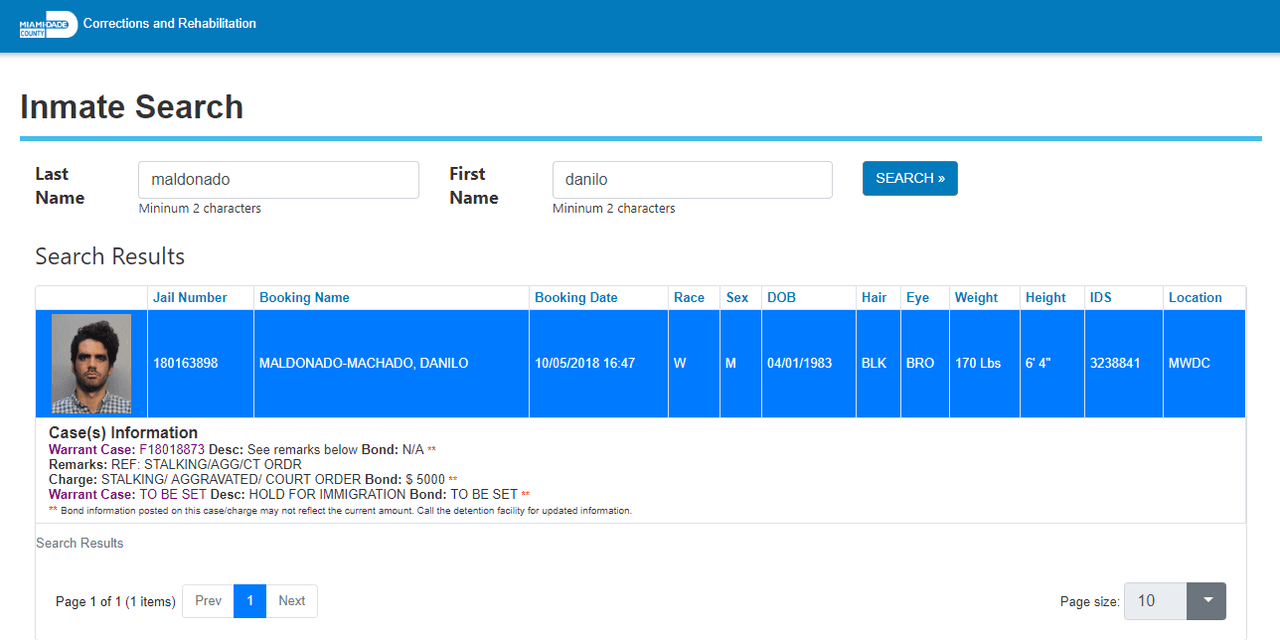Sort results by DOB column

(781, 298)
